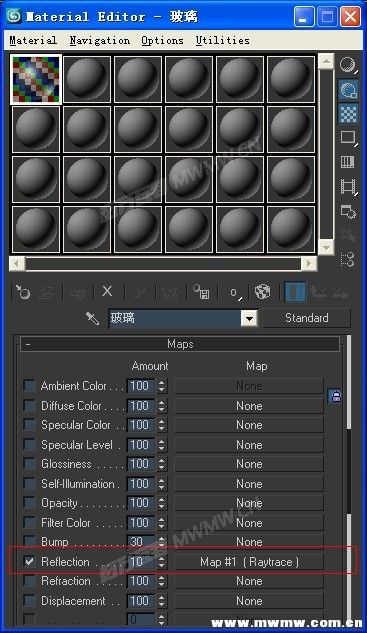Viewport: 367px width, 633px height.
Task: Click the Make Material Copy icon
Action: [x=138, y=292]
